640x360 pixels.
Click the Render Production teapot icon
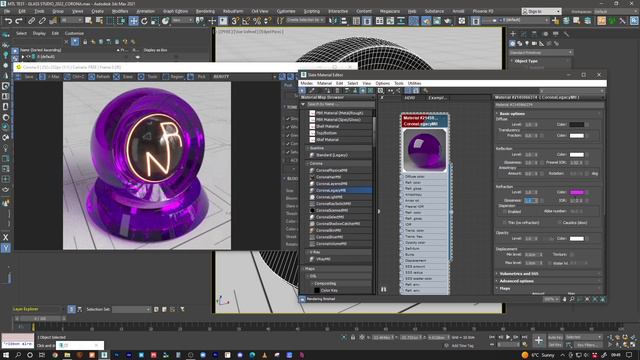(x=448, y=21)
